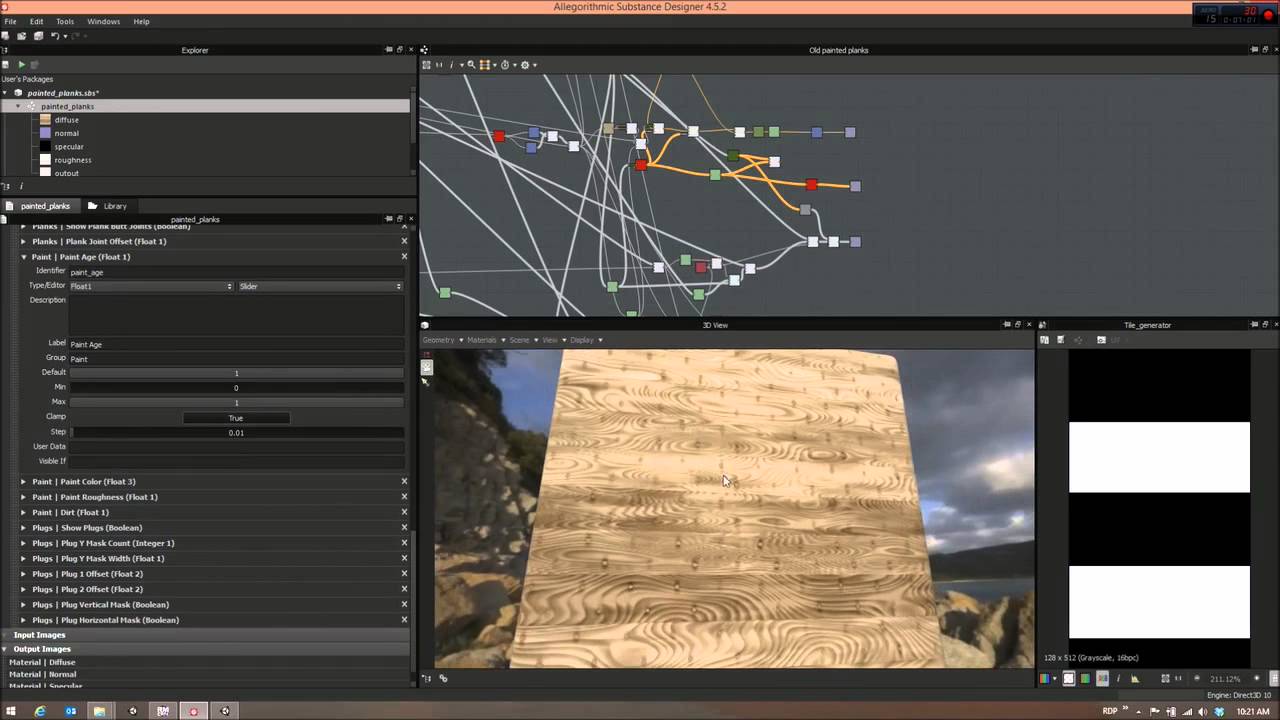This screenshot has width=1280, height=720.
Task: Remove Plugs | Plug Horizontal Mask with X
Action: (x=404, y=620)
